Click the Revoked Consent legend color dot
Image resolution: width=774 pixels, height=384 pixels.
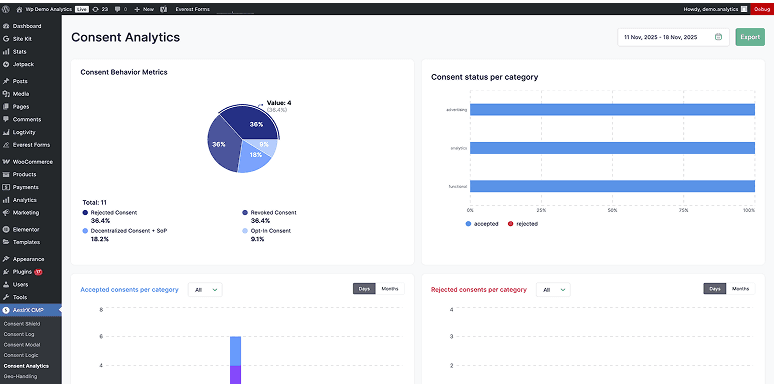point(245,213)
